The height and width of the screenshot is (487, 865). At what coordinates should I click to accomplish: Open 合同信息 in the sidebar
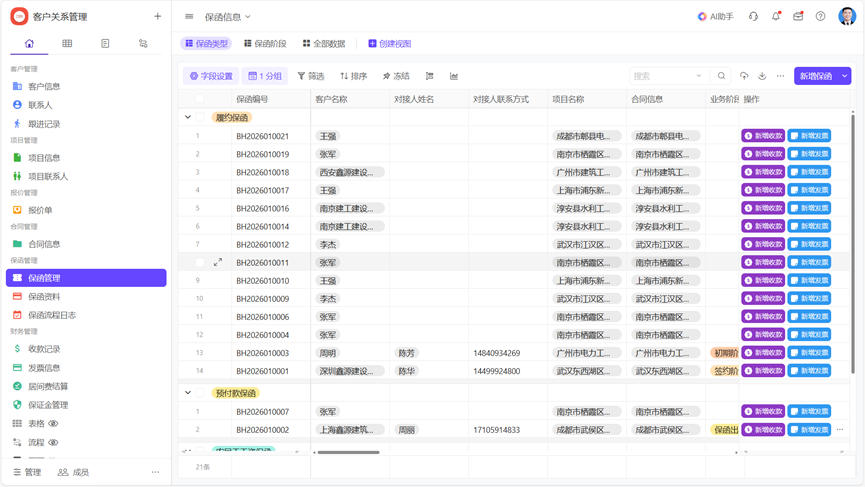coord(44,244)
